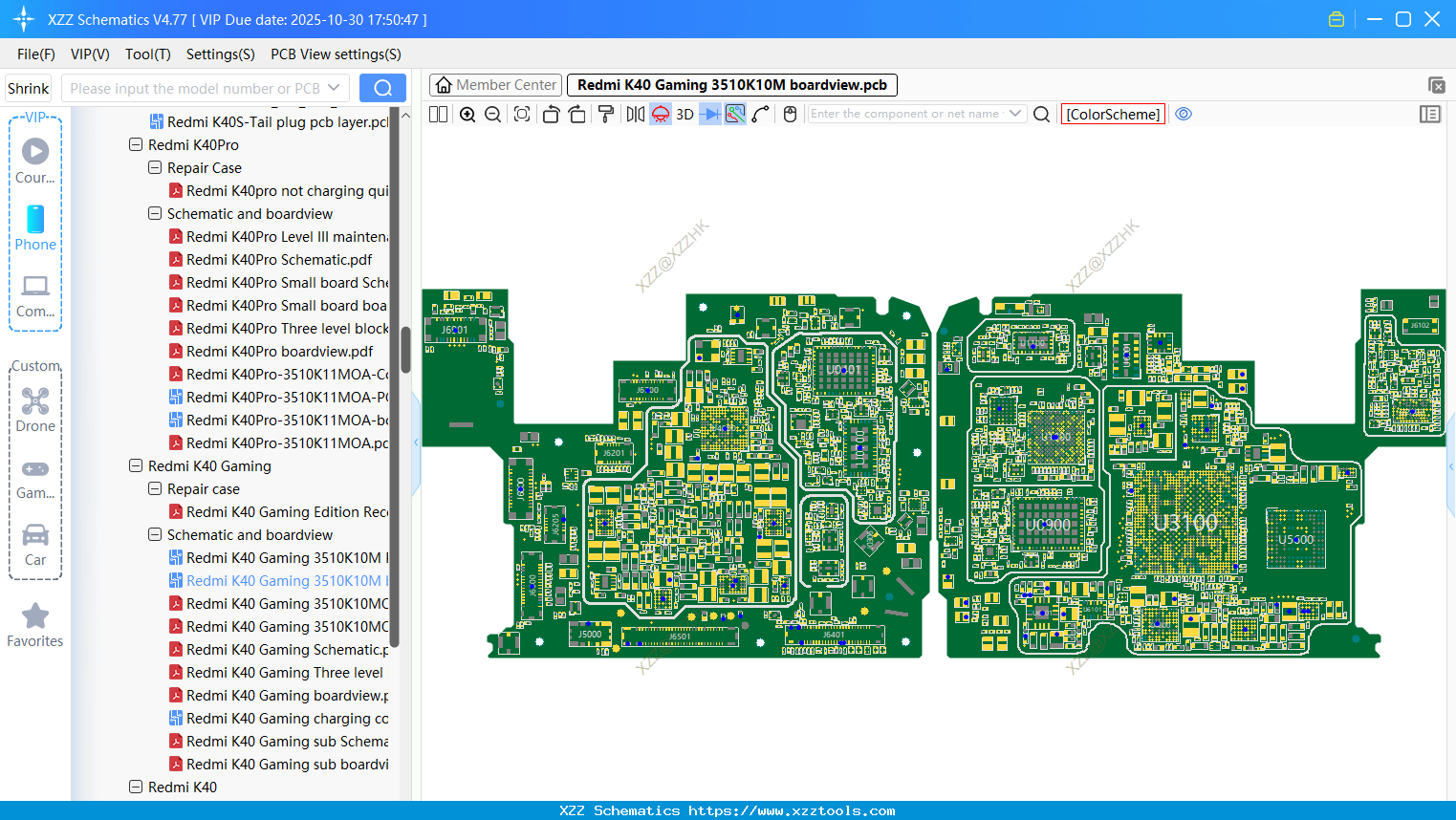Image resolution: width=1456 pixels, height=820 pixels.
Task: Collapse the Redmi K40 Gaming folder
Action: (136, 466)
